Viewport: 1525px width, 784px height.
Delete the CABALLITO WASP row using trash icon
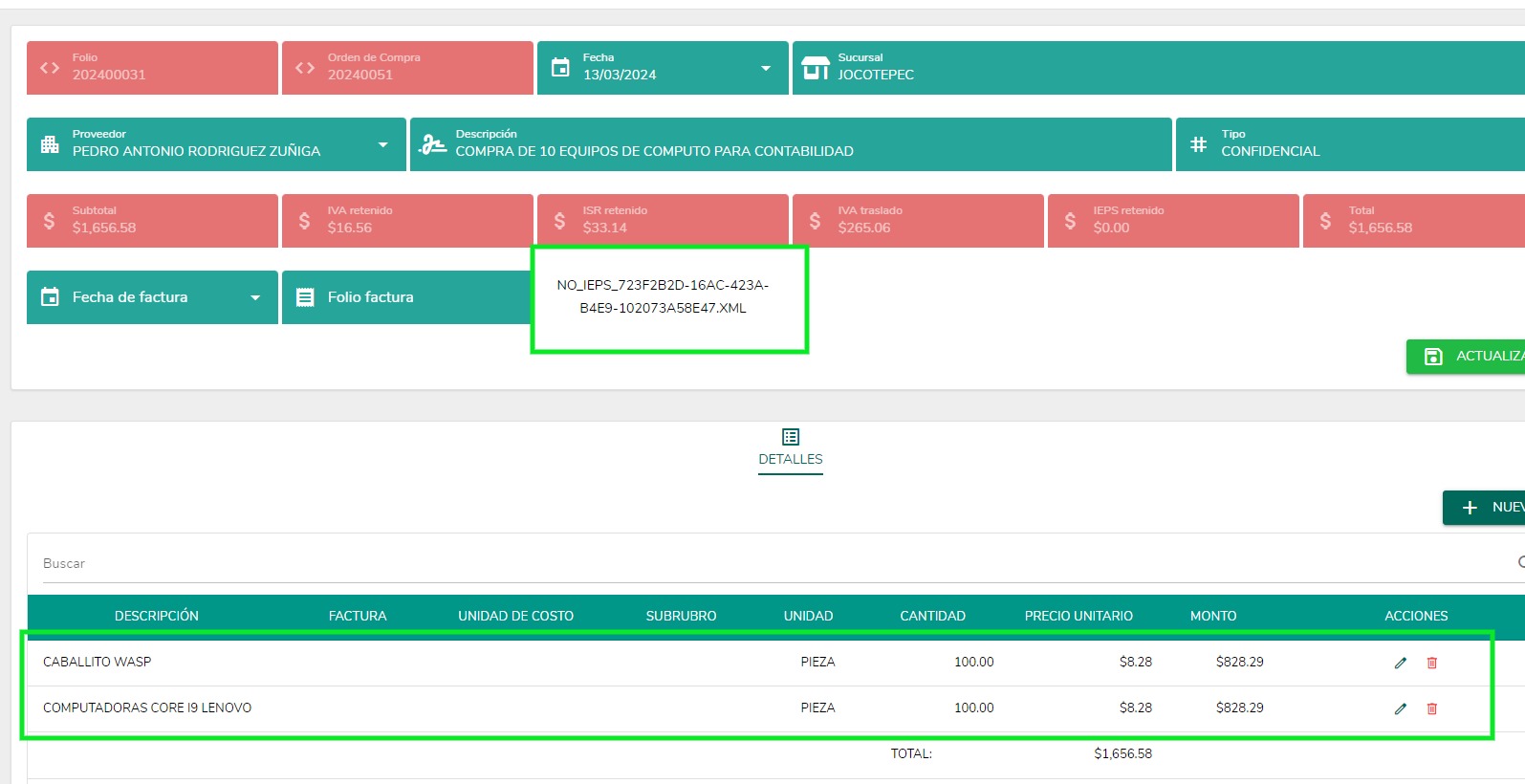(x=1432, y=663)
